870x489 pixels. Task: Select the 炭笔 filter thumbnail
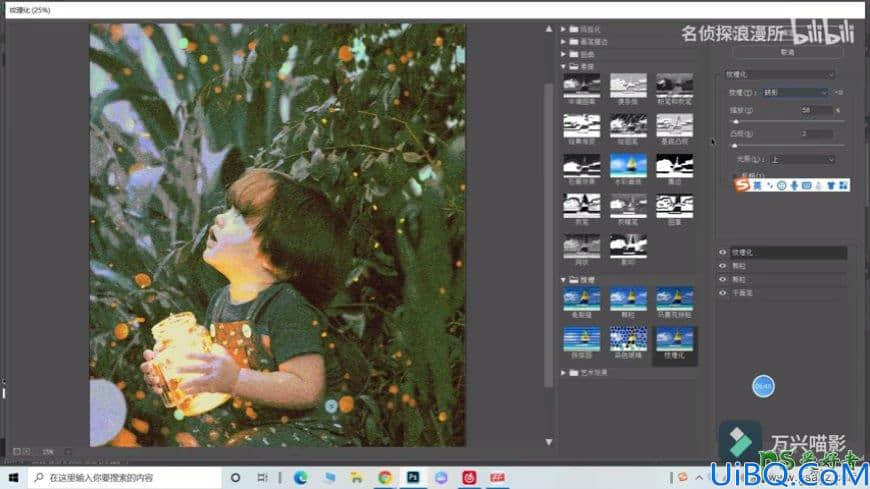[x=581, y=206]
